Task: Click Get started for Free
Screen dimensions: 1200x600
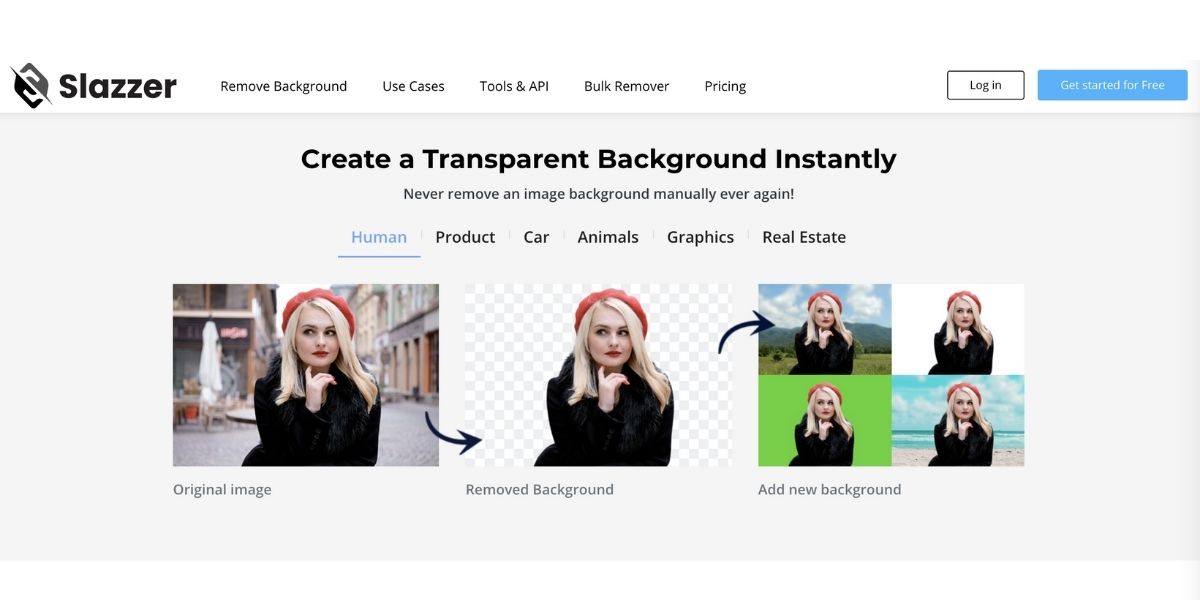Action: (x=1112, y=85)
